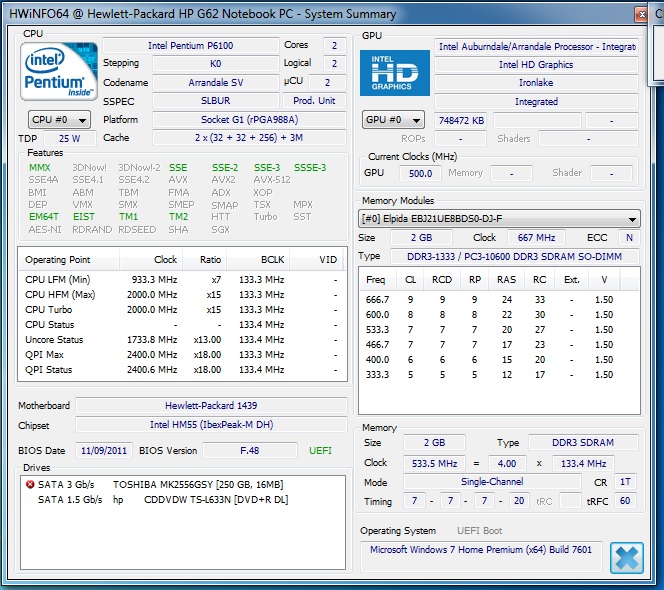Click the blue X close icon button
Image resolution: width=664 pixels, height=590 pixels.
coord(627,558)
